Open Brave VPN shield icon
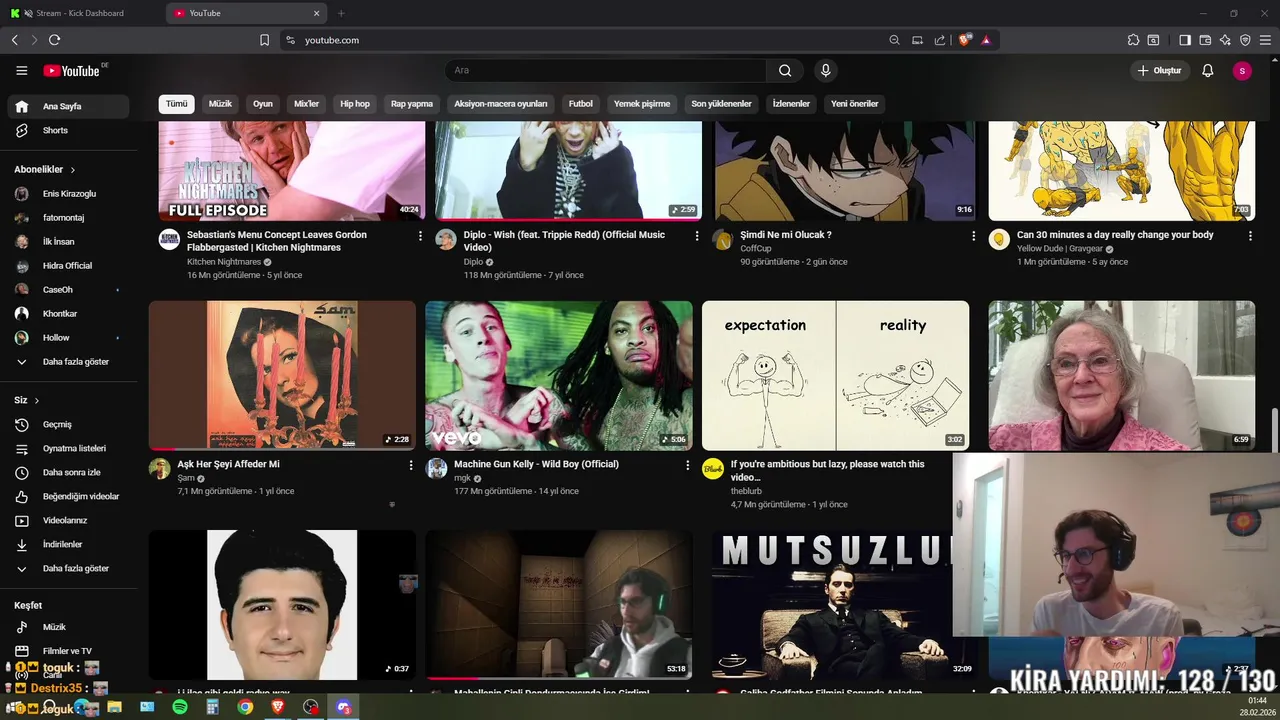 pyautogui.click(x=1245, y=40)
